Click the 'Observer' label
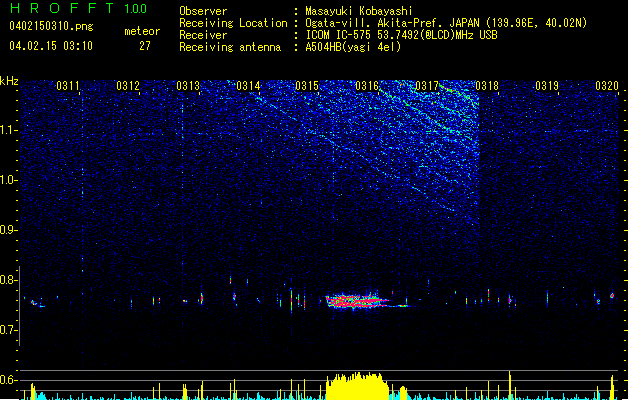This screenshot has width=629, height=400. (203, 11)
